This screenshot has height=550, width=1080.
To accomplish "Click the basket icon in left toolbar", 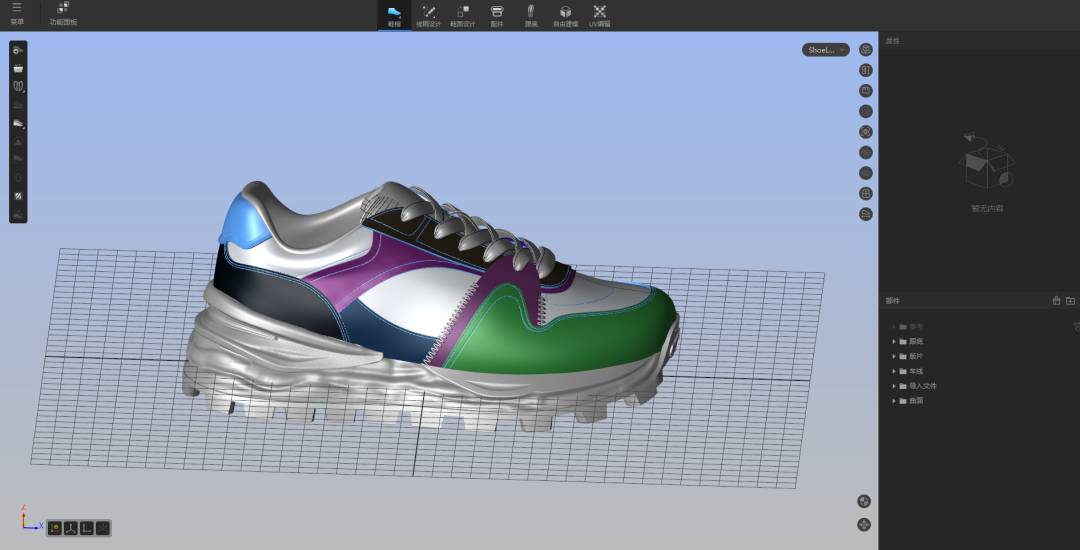I will (18, 68).
